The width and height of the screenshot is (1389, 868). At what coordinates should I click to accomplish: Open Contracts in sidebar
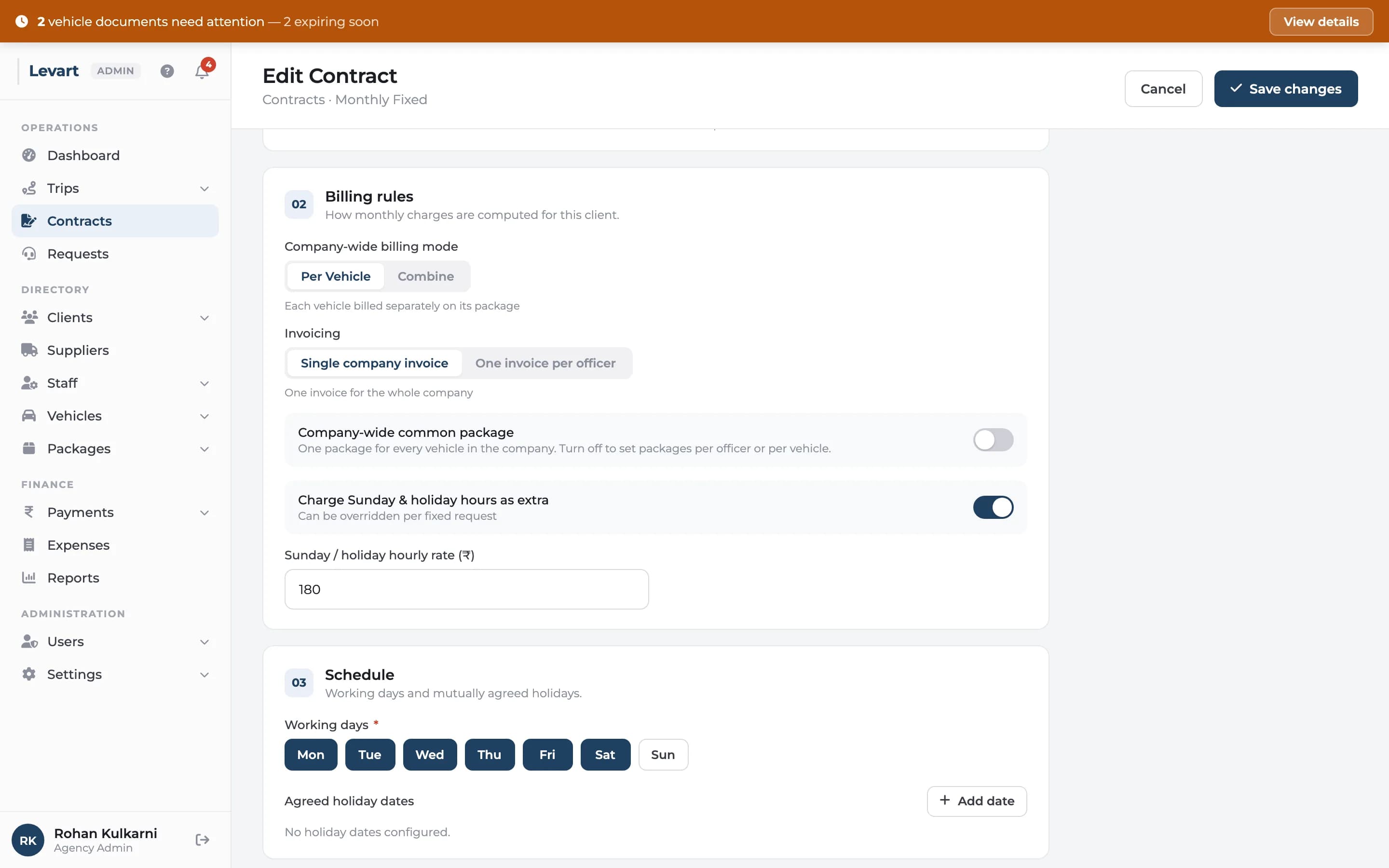(115, 221)
